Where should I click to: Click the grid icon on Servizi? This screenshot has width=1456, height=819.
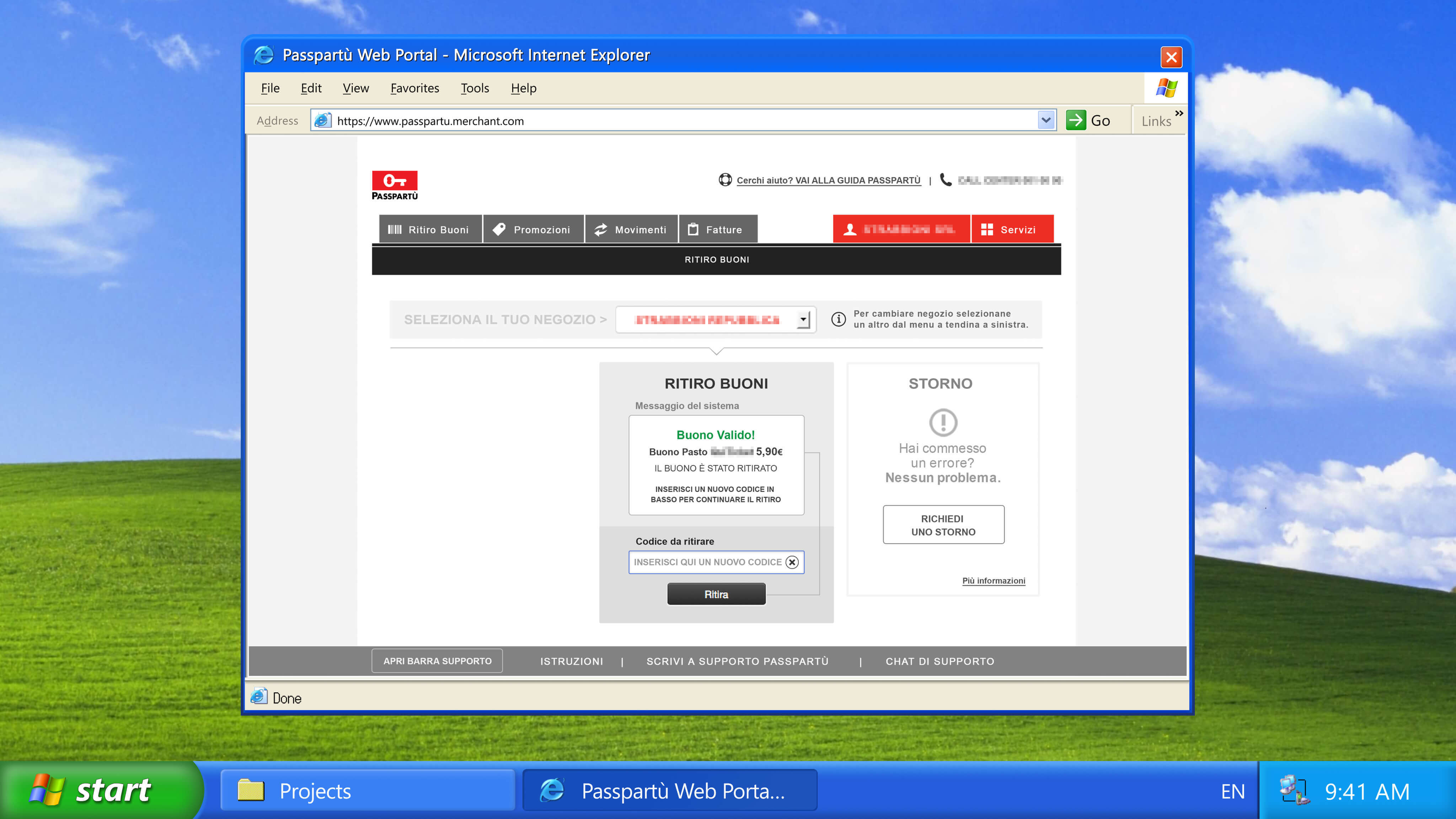pyautogui.click(x=987, y=230)
